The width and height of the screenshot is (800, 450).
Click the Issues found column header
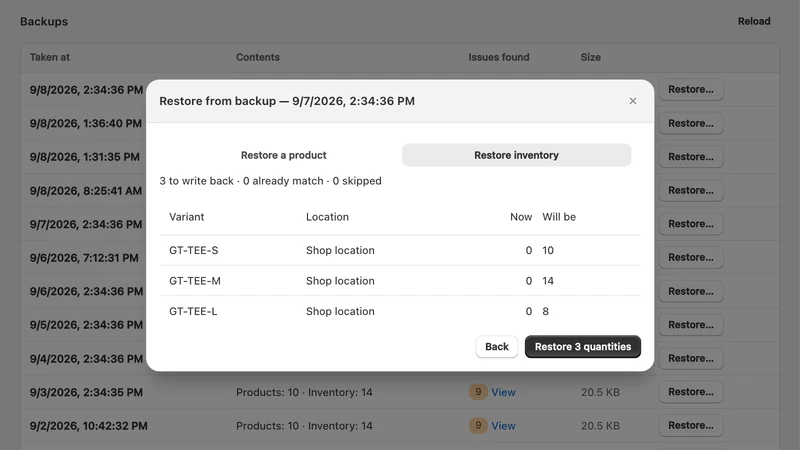498,57
